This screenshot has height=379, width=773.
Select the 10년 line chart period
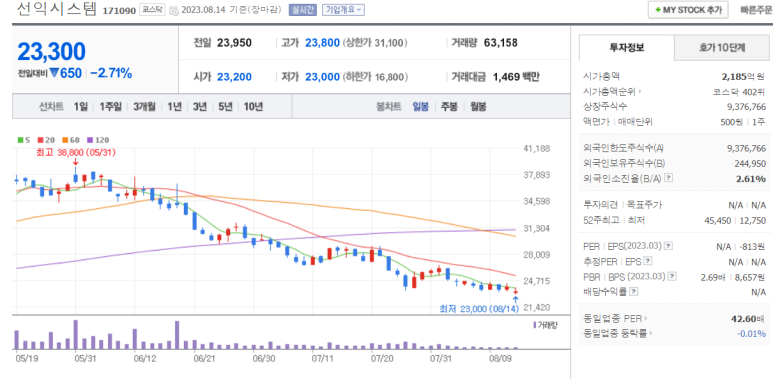(253, 106)
